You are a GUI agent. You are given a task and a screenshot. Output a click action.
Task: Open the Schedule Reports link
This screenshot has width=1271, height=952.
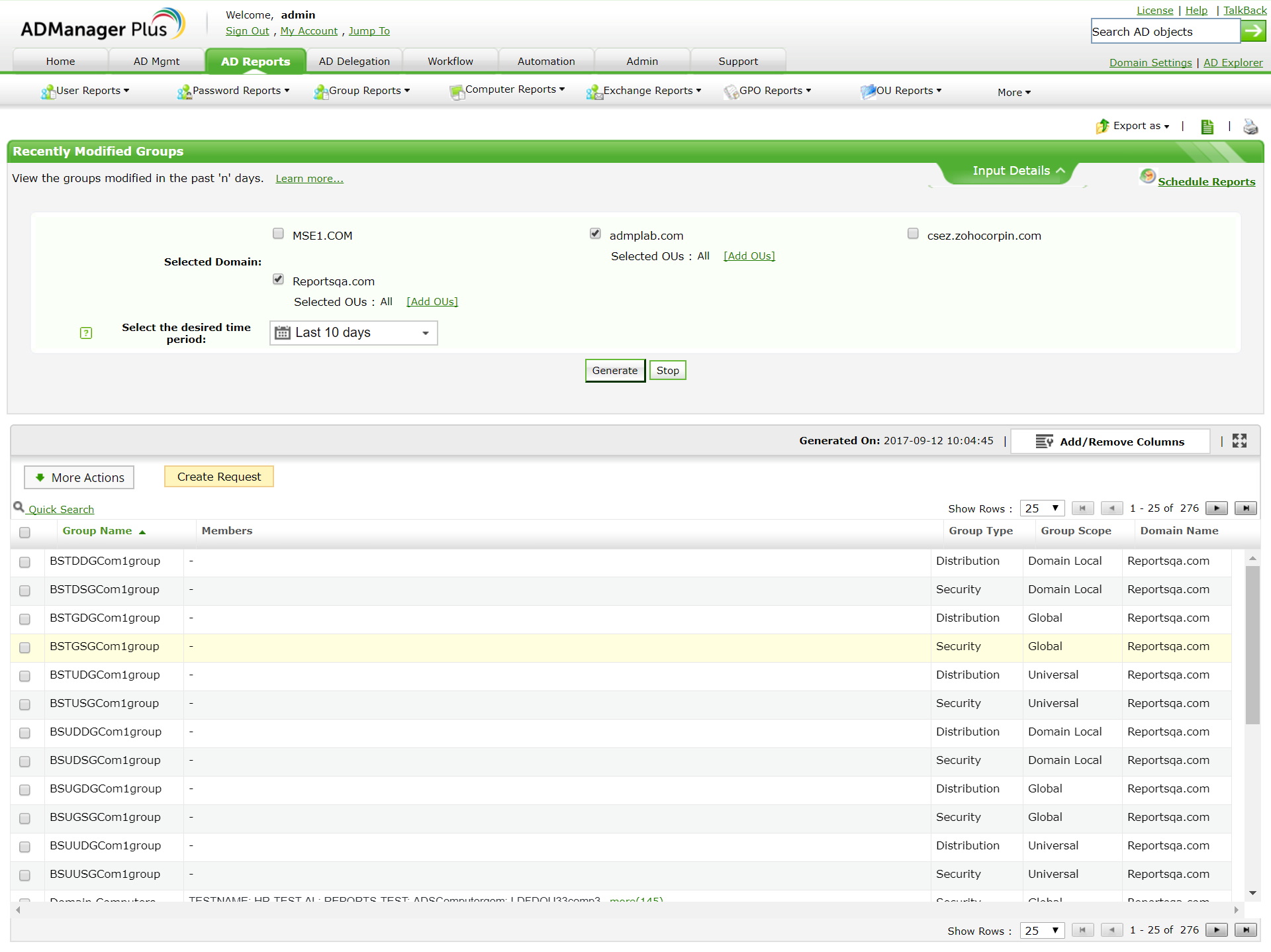1205,181
